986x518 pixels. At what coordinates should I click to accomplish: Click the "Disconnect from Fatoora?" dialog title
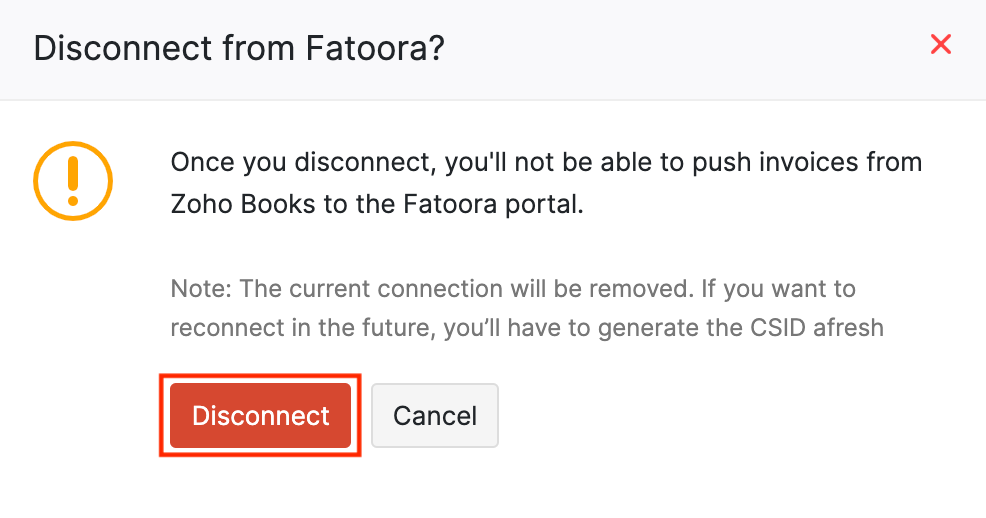tap(239, 48)
